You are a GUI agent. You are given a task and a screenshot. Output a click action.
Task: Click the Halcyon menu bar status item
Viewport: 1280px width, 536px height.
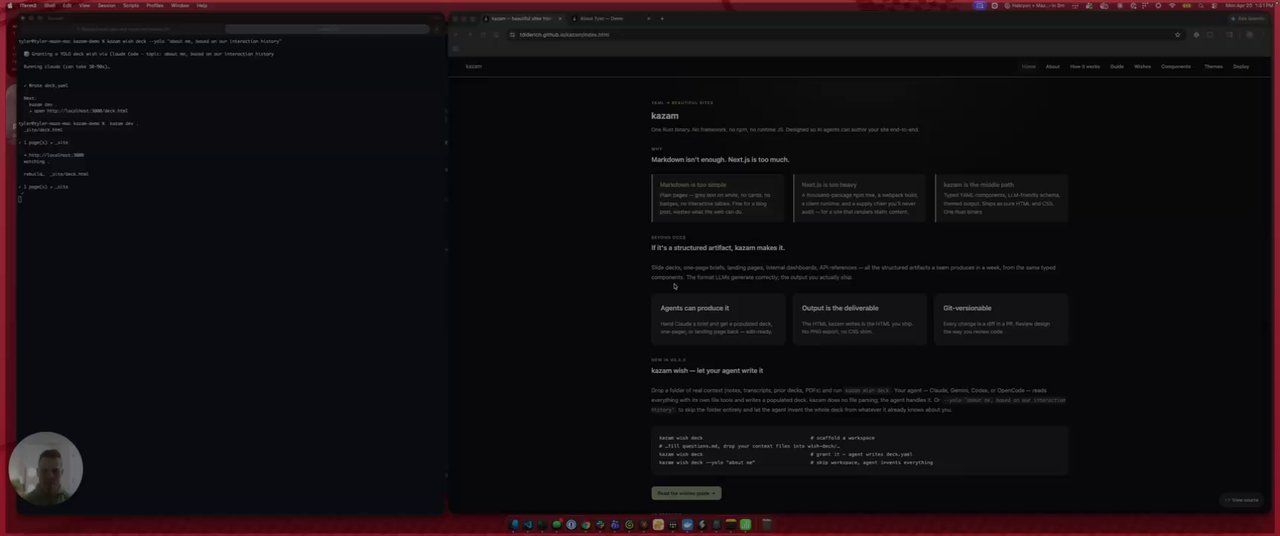point(1033,5)
